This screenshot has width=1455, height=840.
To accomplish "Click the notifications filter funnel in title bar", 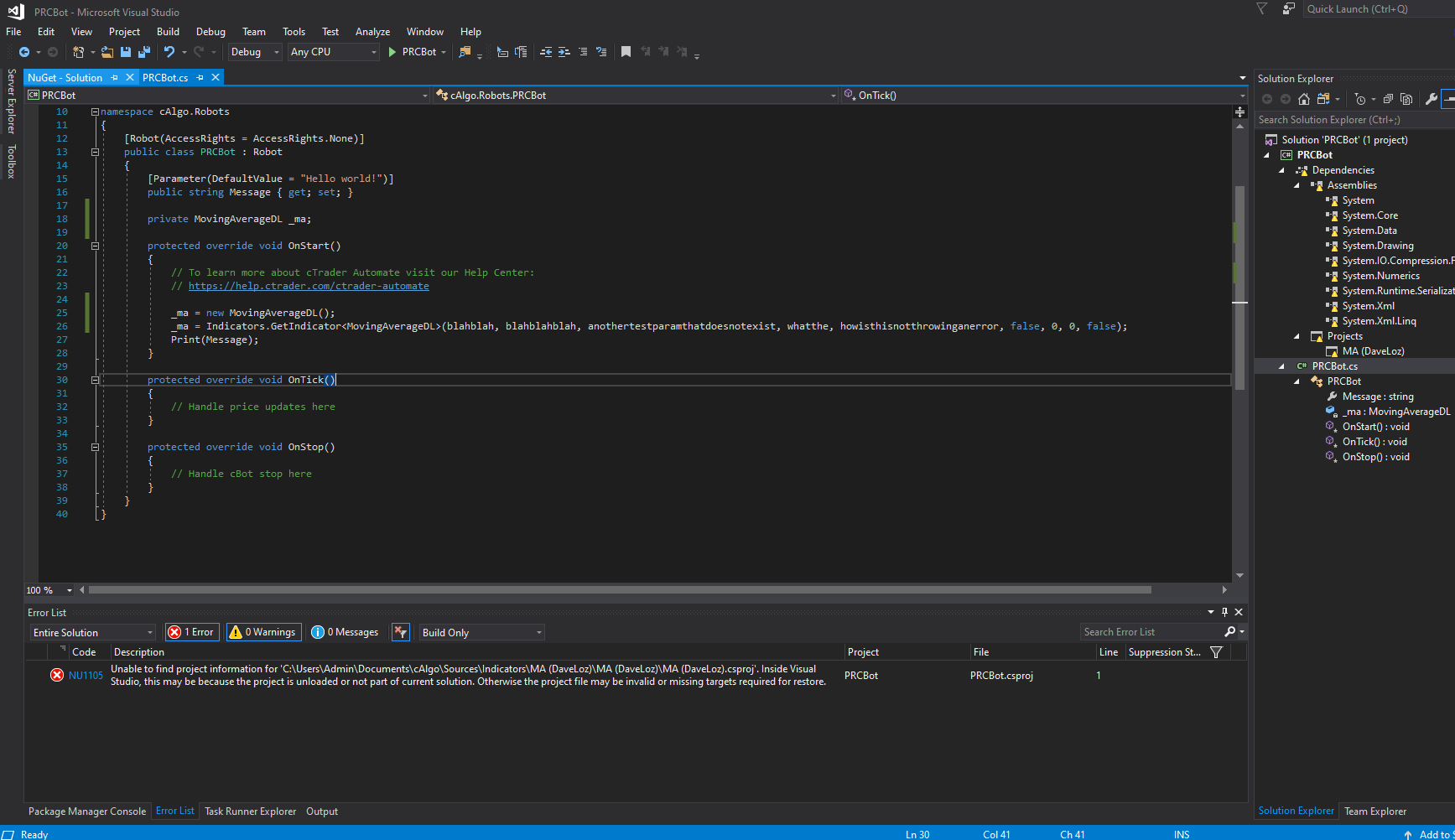I will coord(1261,9).
